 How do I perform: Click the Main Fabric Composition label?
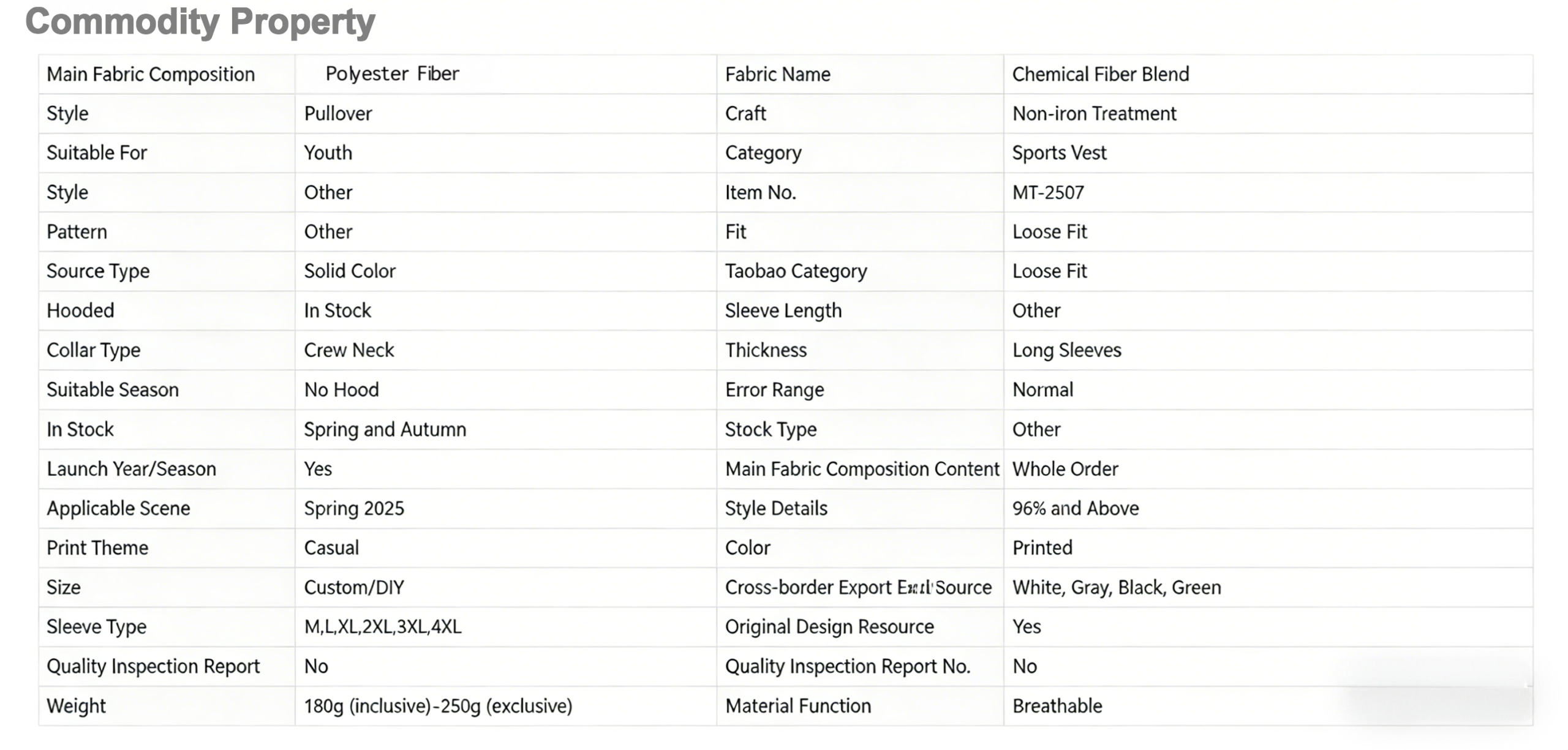(x=151, y=75)
